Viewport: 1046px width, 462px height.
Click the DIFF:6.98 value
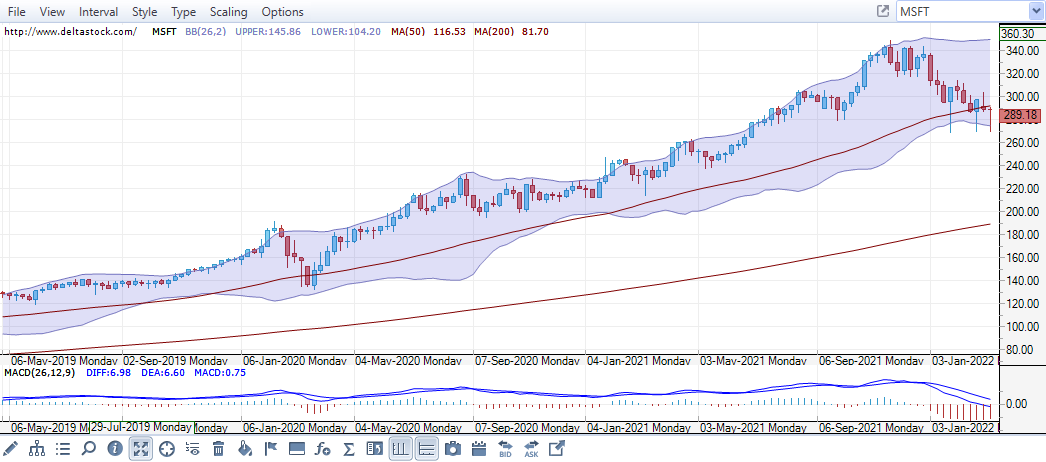point(111,373)
